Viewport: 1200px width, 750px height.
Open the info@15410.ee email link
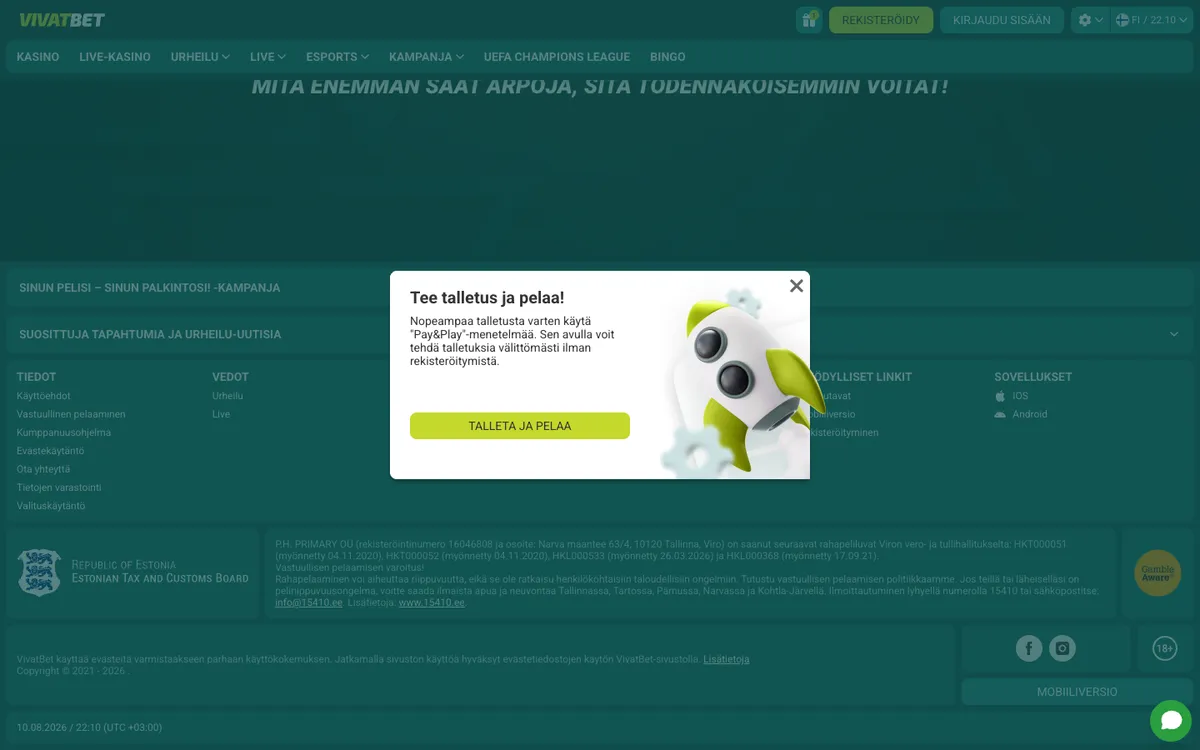pos(309,603)
